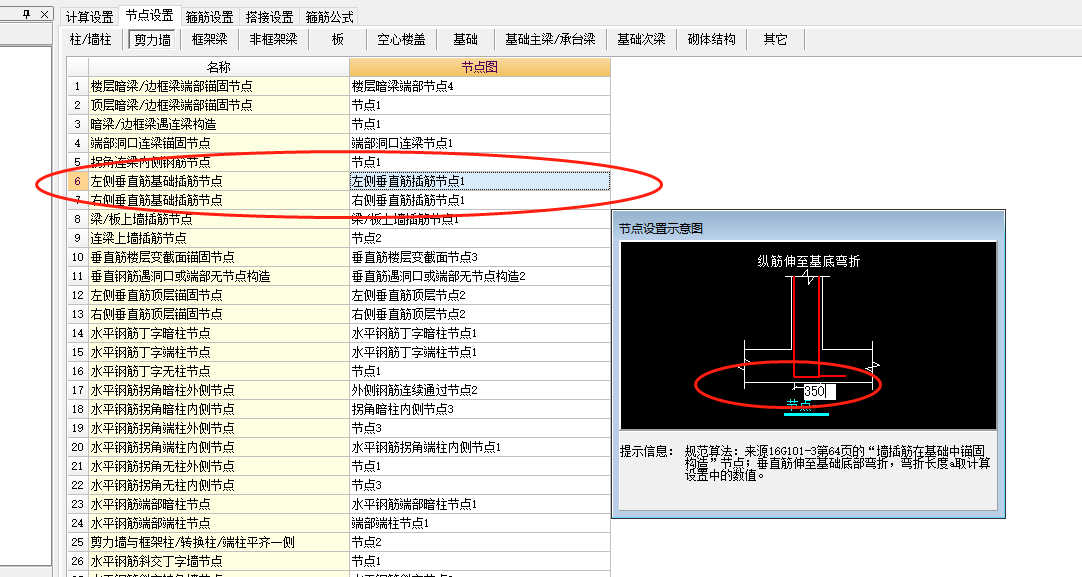The width and height of the screenshot is (1082, 577).
Task: Select the 基础次梁 category
Action: [641, 39]
